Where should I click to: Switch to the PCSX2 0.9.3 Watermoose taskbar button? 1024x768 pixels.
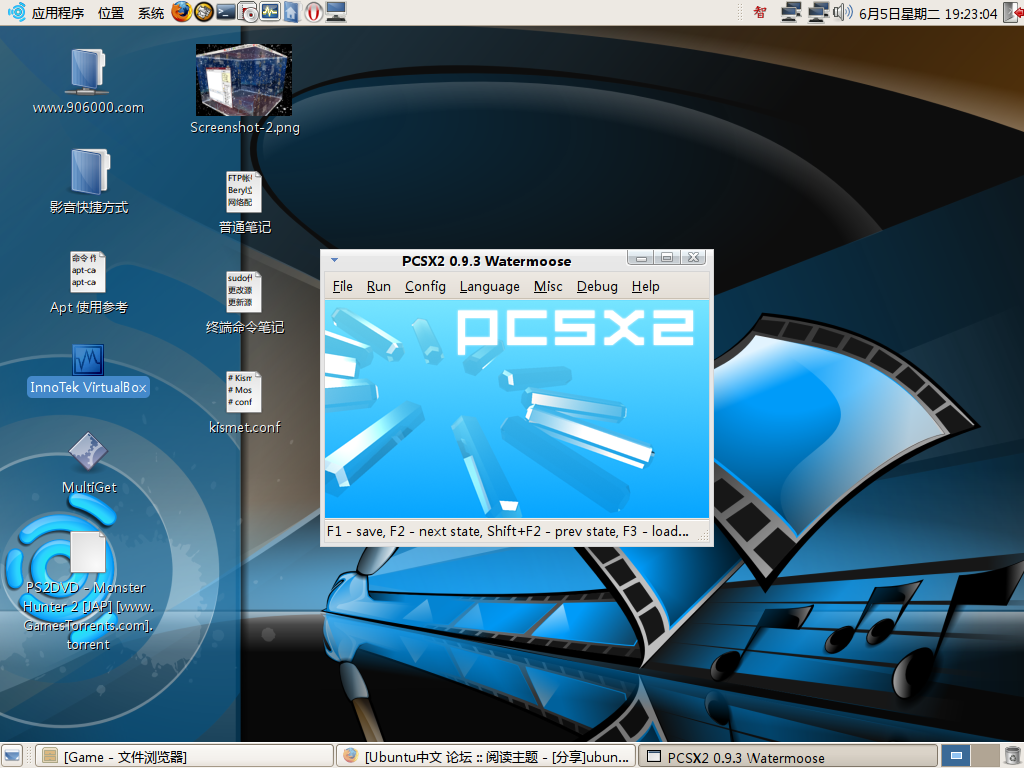[788, 756]
